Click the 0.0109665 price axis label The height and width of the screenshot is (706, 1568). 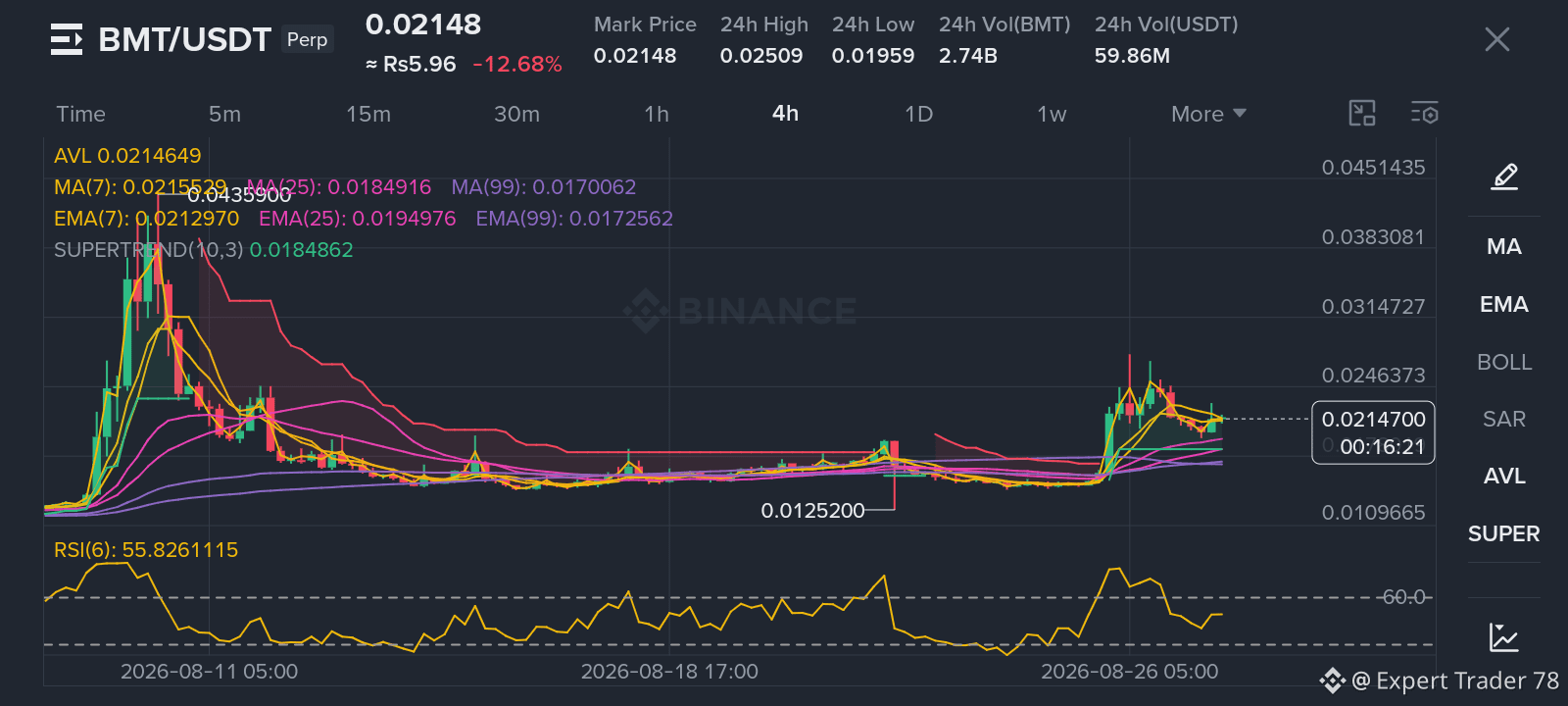[x=1373, y=513]
